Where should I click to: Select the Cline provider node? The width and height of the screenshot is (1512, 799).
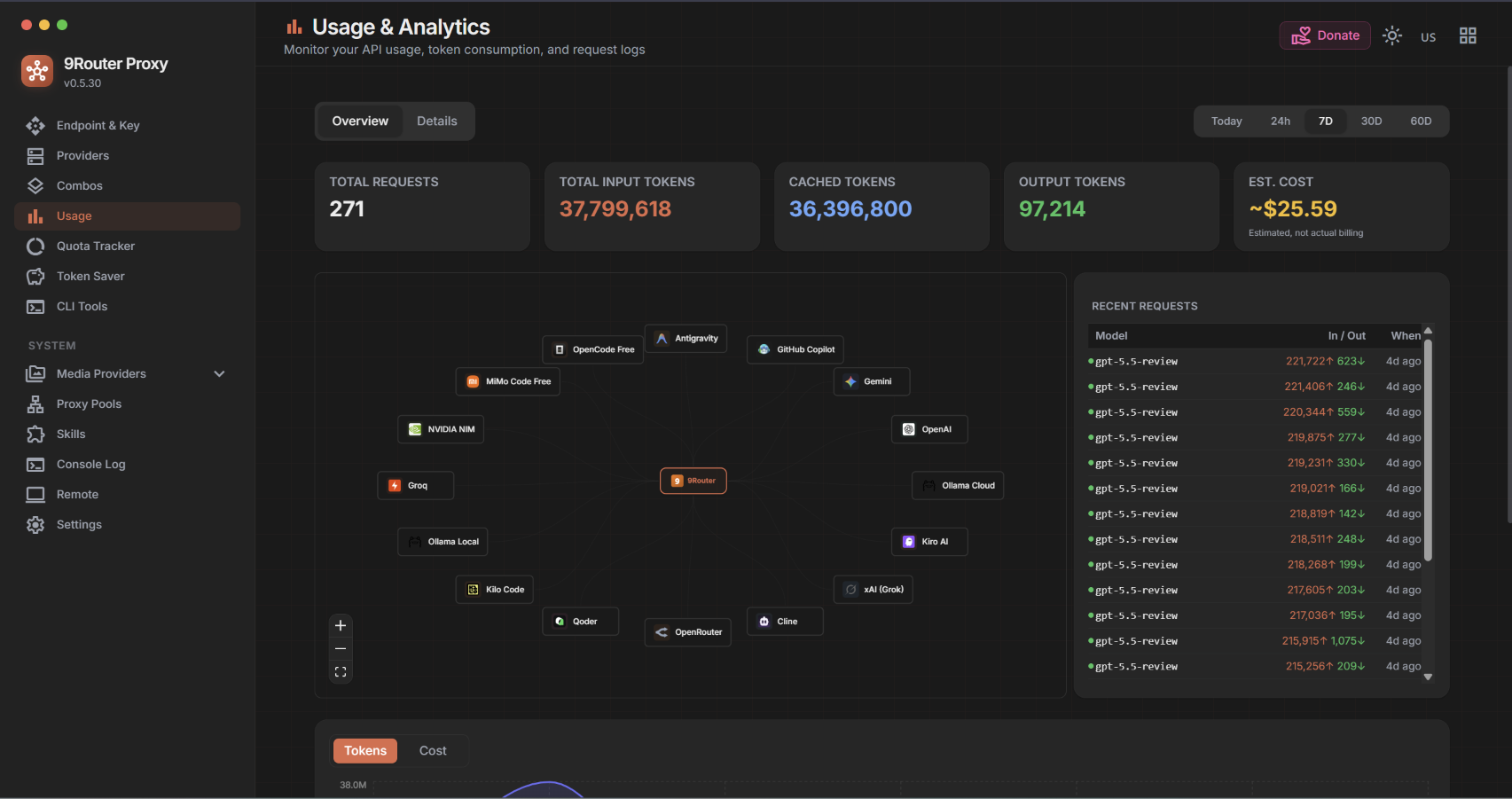click(785, 622)
